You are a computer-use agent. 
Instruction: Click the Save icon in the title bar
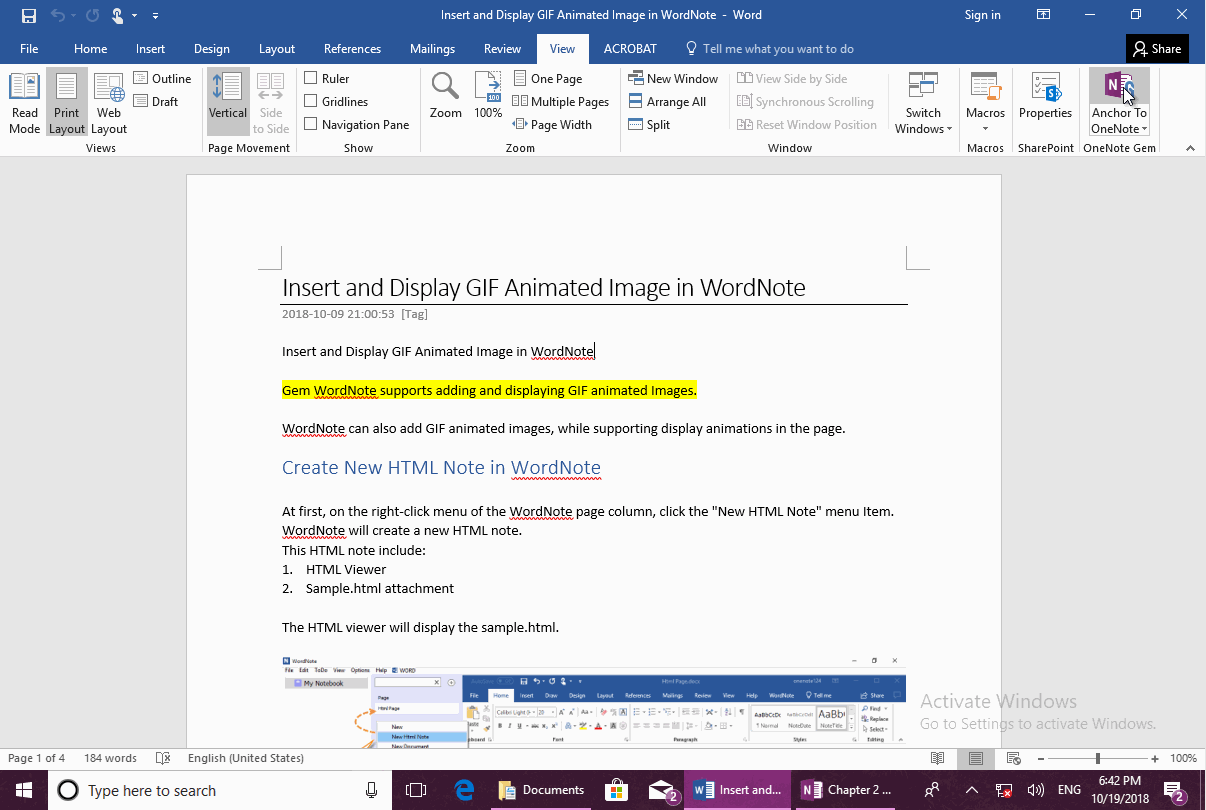pos(29,15)
